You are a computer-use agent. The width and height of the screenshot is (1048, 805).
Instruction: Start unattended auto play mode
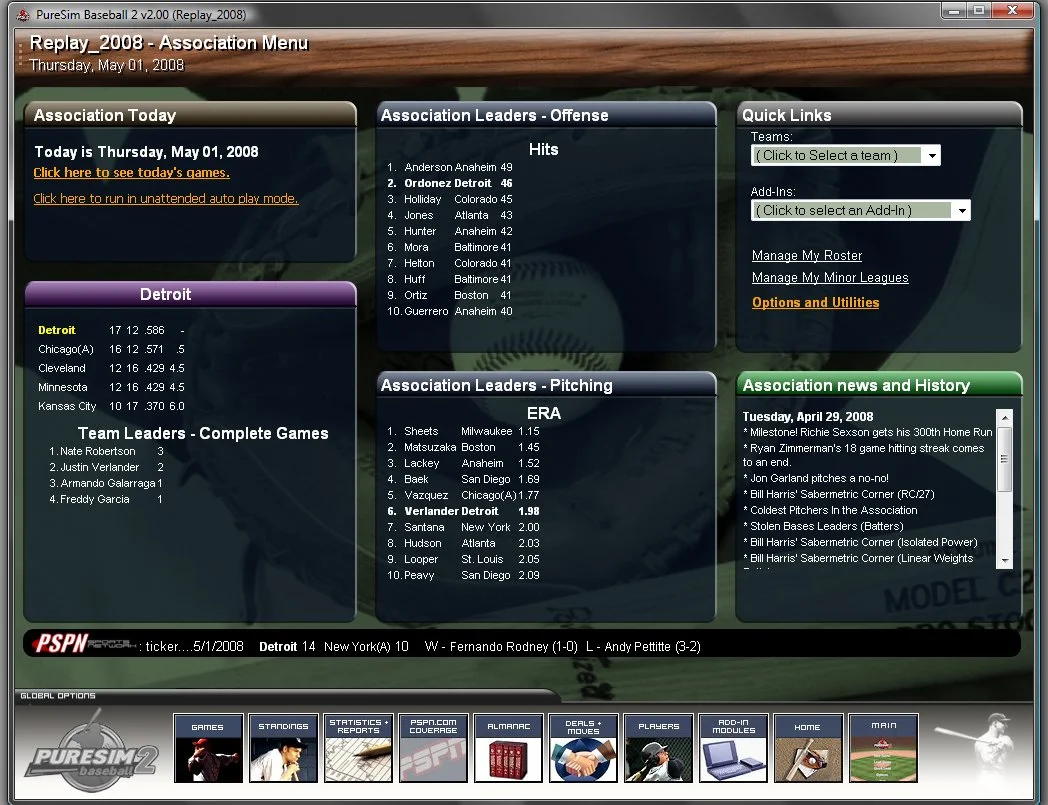(166, 199)
